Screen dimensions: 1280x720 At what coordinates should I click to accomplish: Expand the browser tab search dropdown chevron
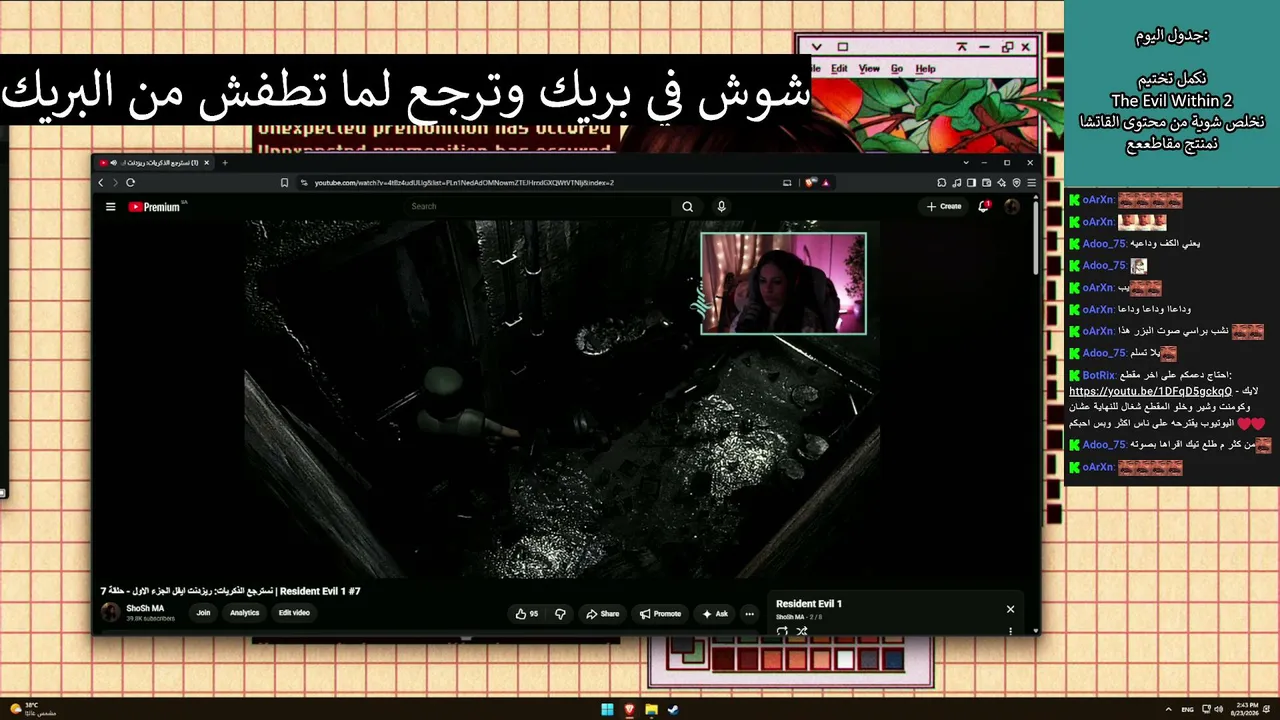tap(965, 162)
